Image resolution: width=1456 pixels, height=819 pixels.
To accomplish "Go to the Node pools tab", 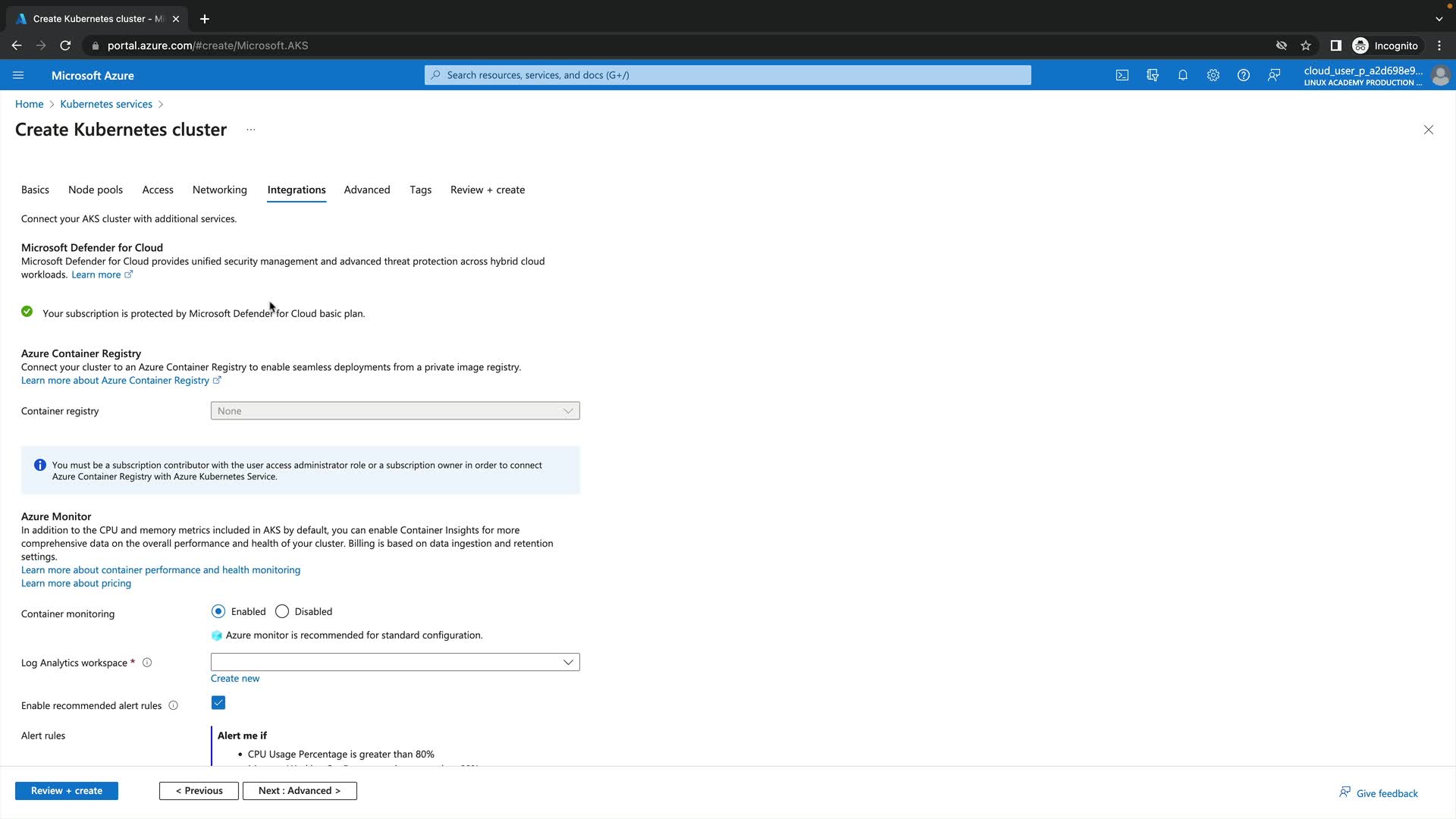I will (x=95, y=190).
